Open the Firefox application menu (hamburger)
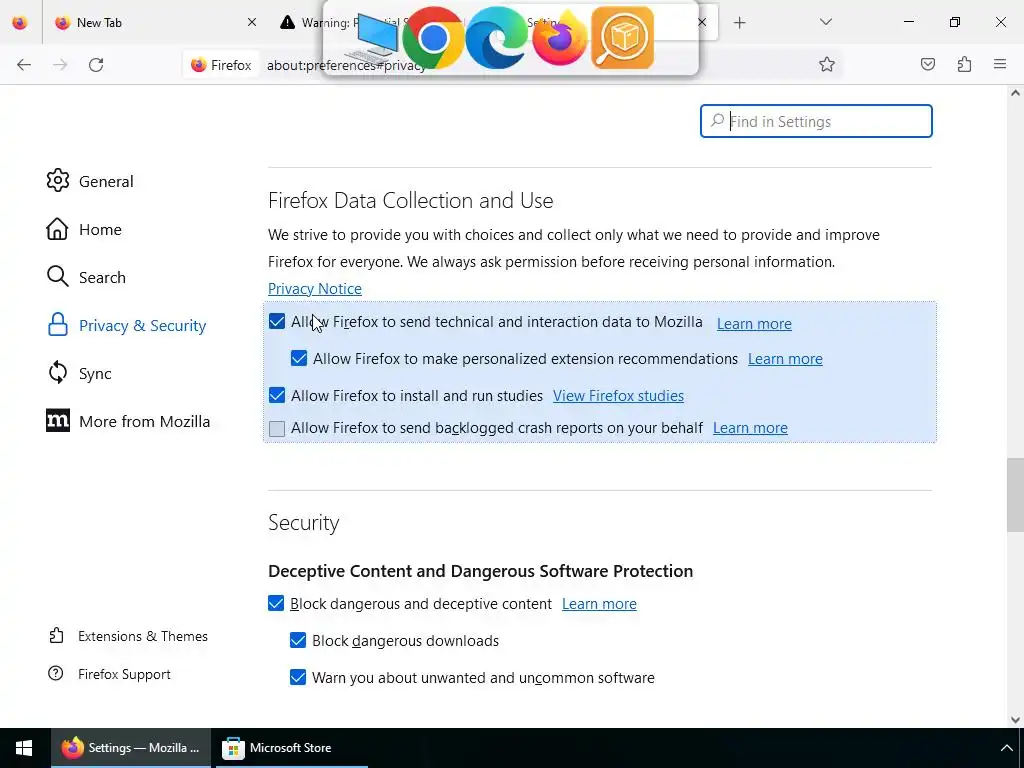This screenshot has height=768, width=1024. (1000, 65)
